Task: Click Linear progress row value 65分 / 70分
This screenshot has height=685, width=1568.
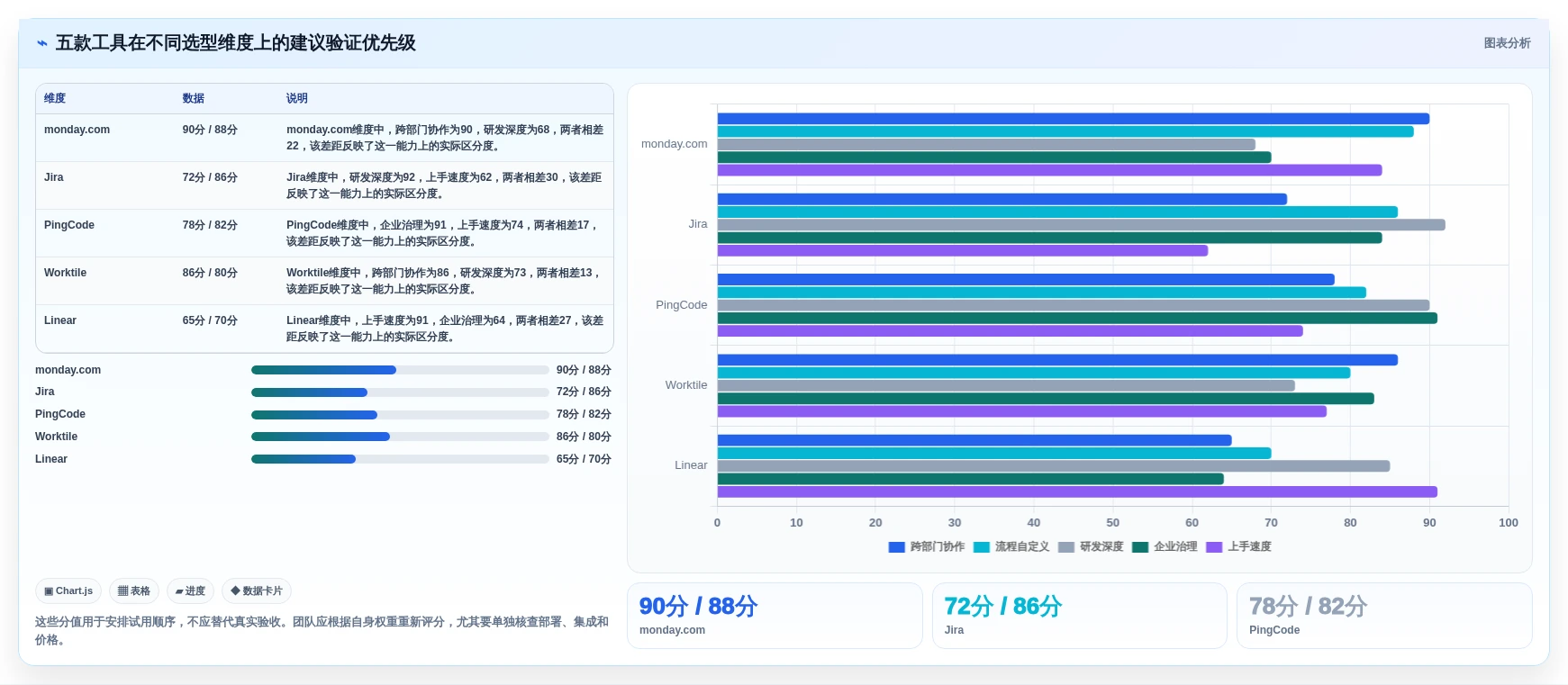Action: 584,459
